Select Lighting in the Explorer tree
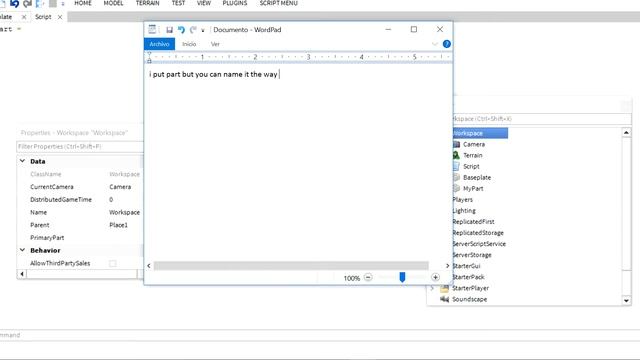Screen dimensions: 640x360 click(464, 211)
